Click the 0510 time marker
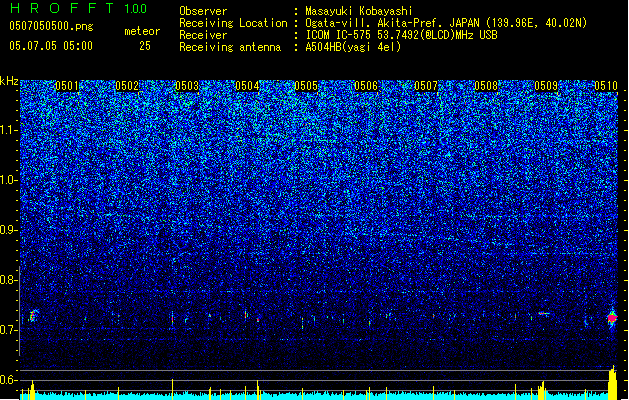 (606, 86)
